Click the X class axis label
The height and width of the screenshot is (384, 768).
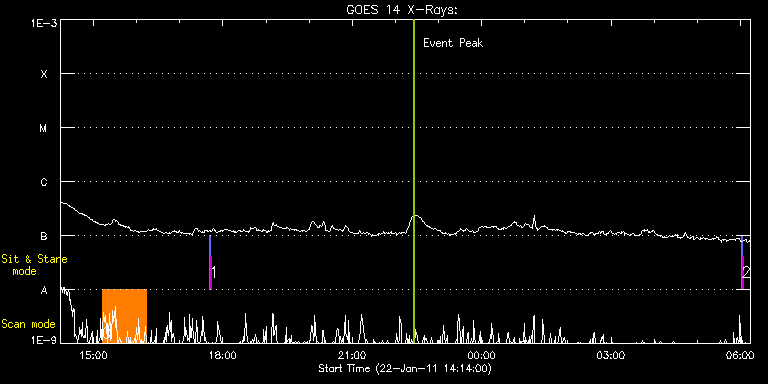pyautogui.click(x=44, y=74)
